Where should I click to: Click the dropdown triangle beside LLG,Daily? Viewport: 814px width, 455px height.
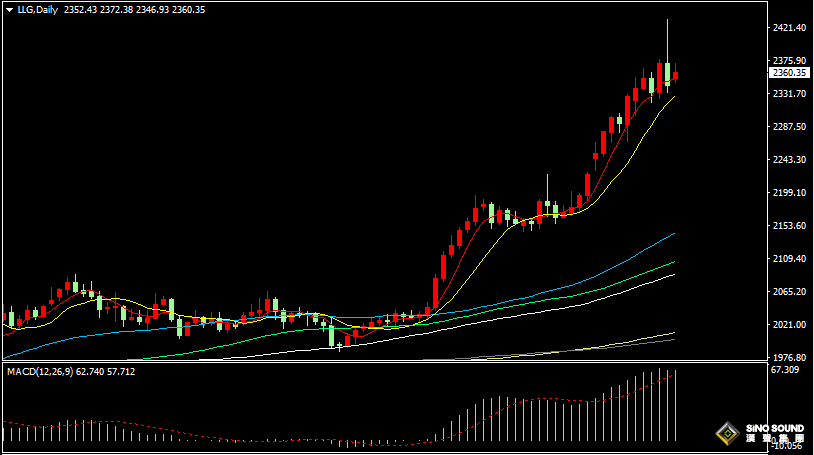(9, 10)
